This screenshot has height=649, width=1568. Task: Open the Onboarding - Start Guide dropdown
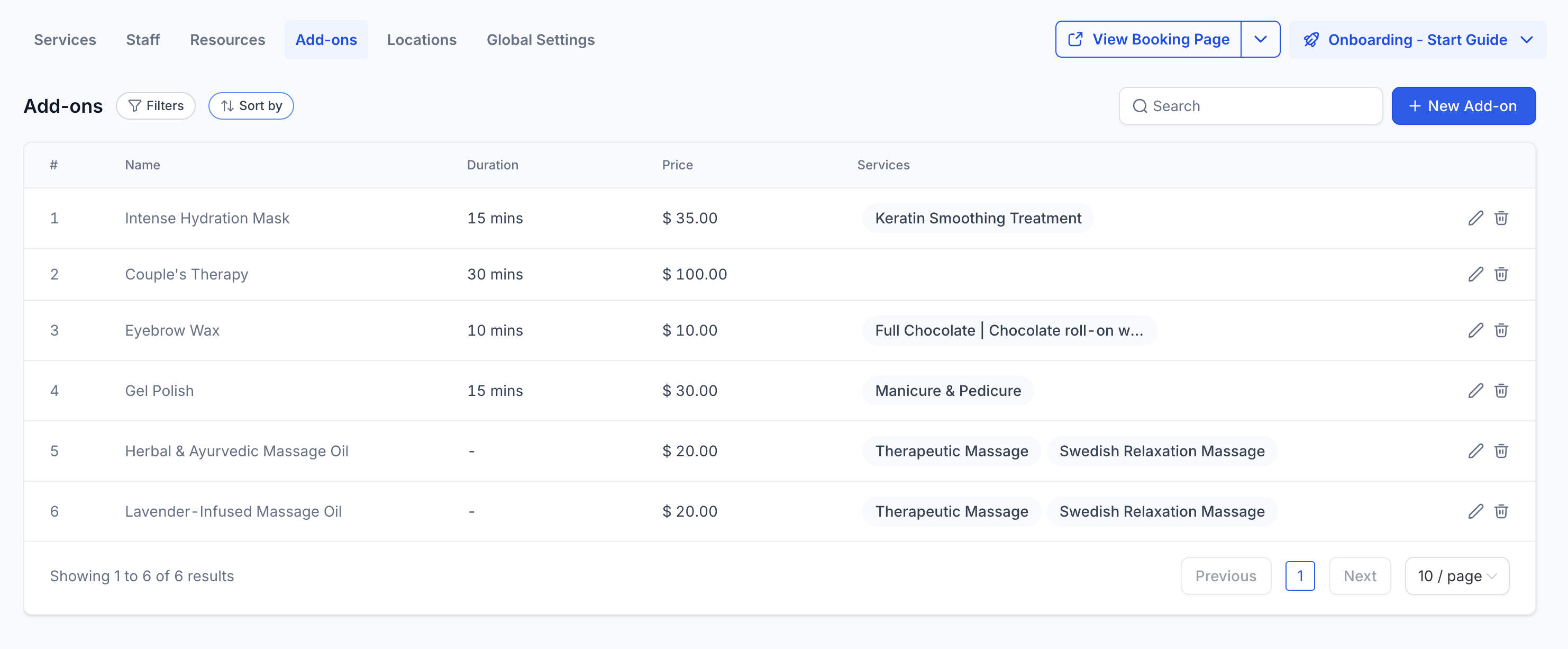pos(1417,40)
